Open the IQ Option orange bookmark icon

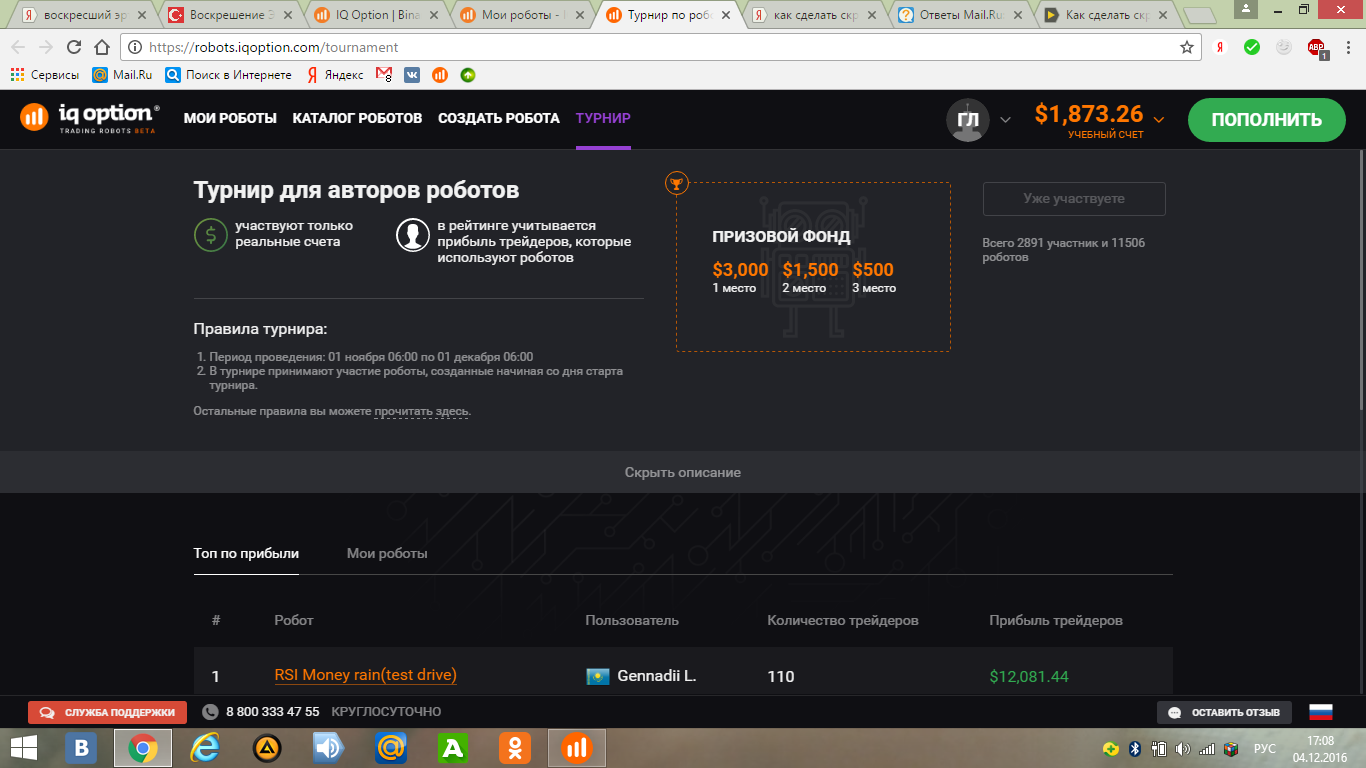(x=440, y=75)
